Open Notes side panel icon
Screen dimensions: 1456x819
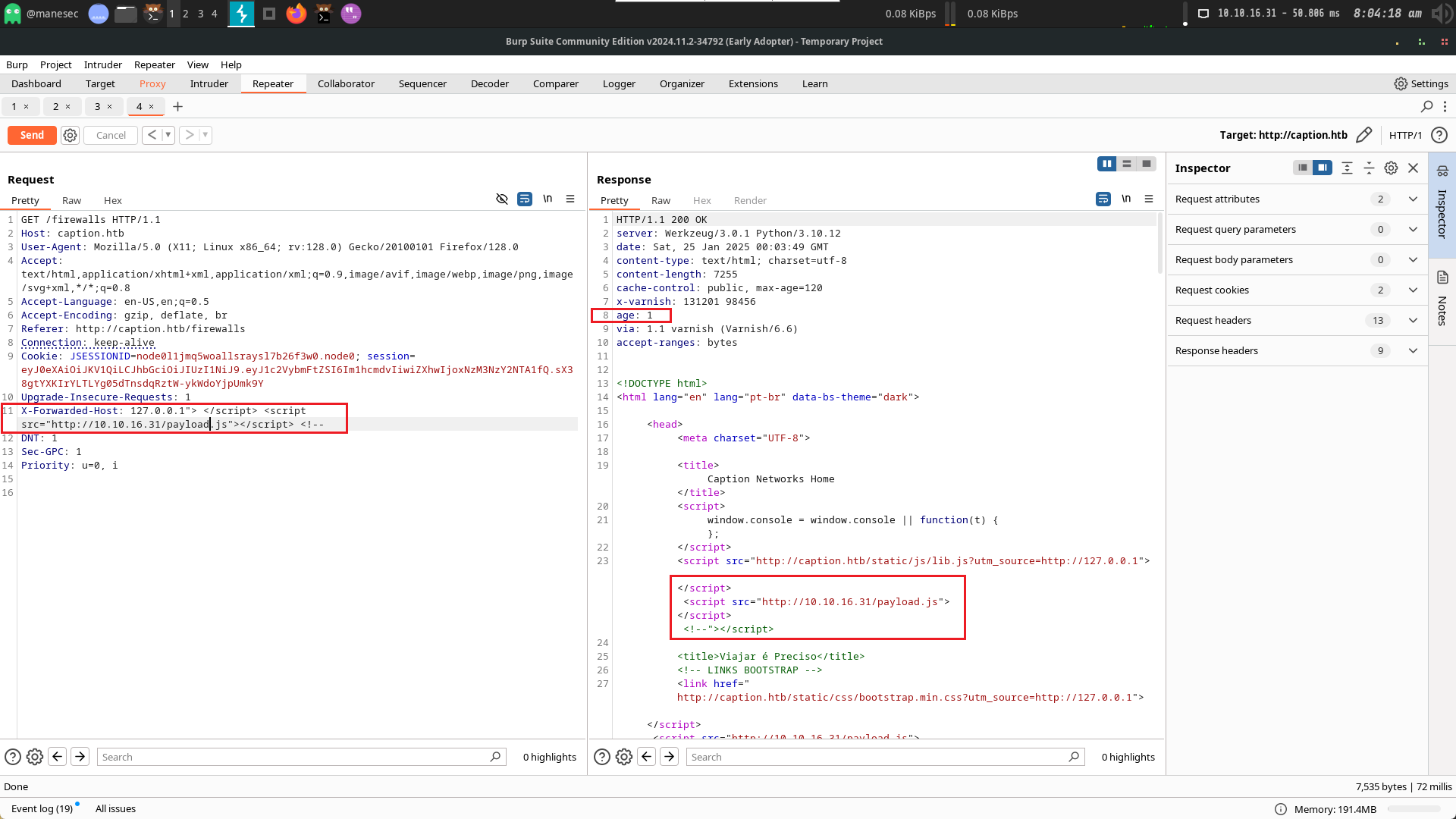[1442, 278]
